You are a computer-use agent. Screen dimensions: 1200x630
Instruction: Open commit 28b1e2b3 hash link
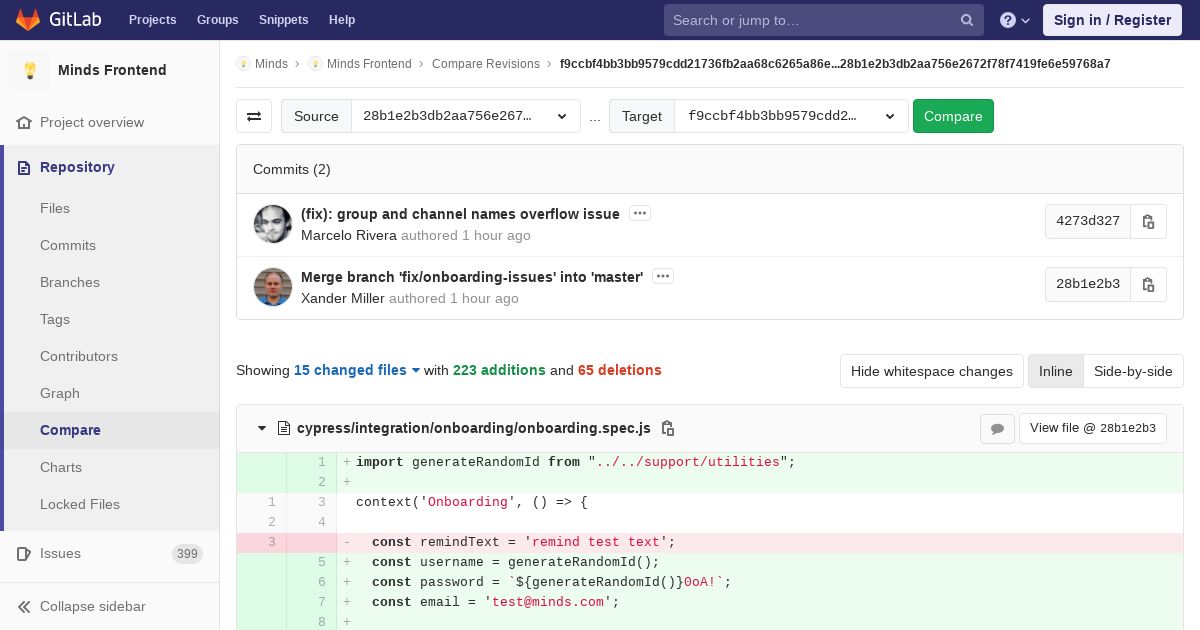pos(1088,284)
